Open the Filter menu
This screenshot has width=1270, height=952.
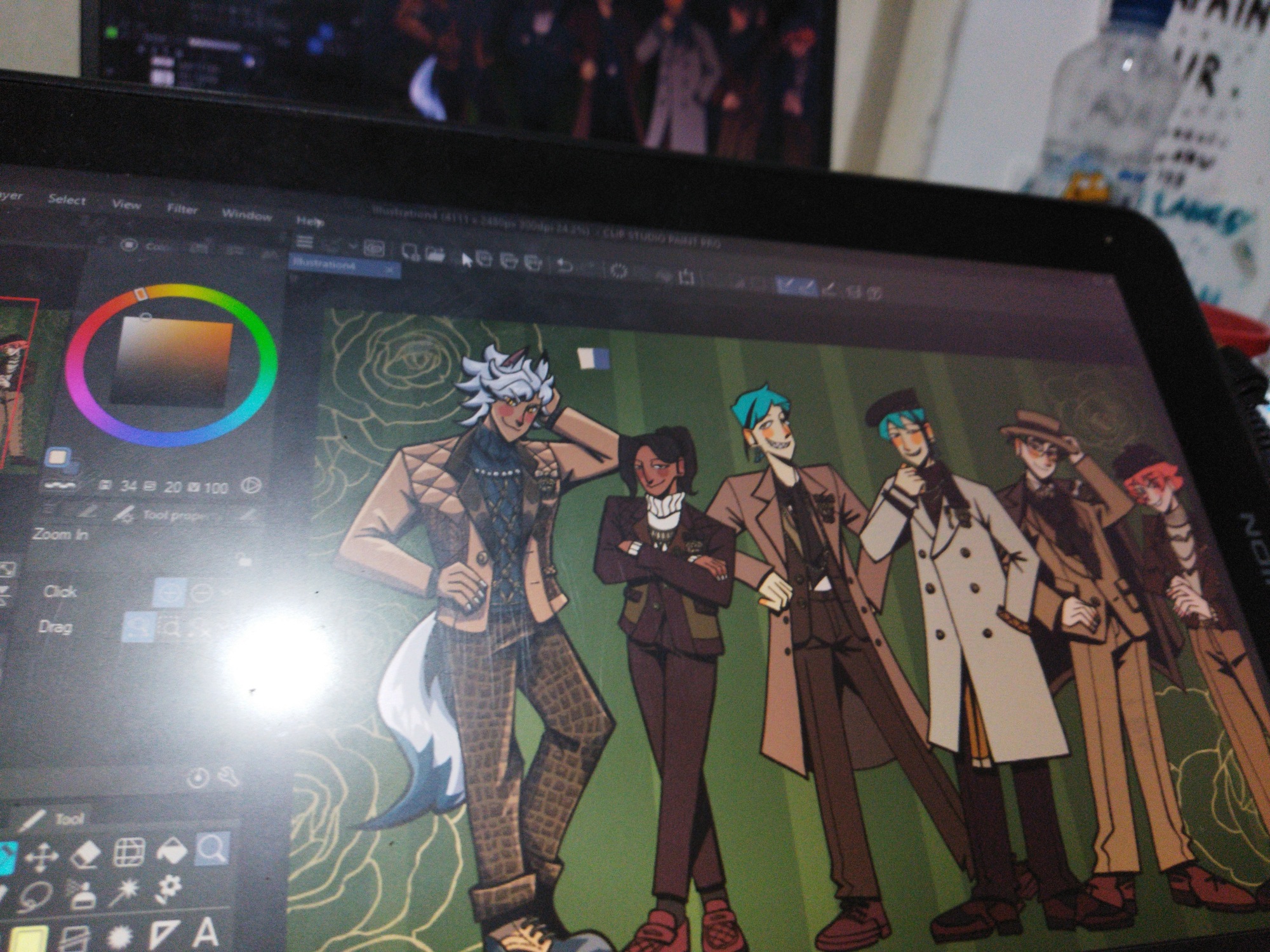[x=182, y=209]
